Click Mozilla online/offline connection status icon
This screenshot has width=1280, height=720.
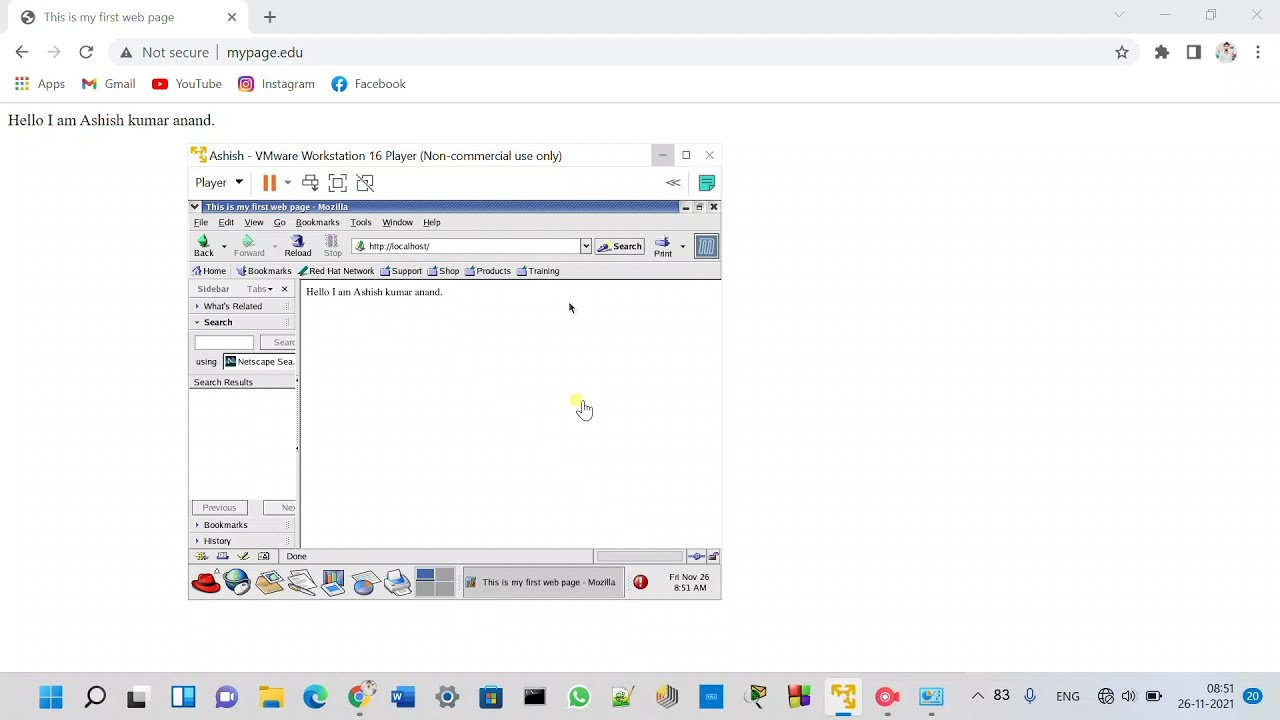(x=697, y=556)
